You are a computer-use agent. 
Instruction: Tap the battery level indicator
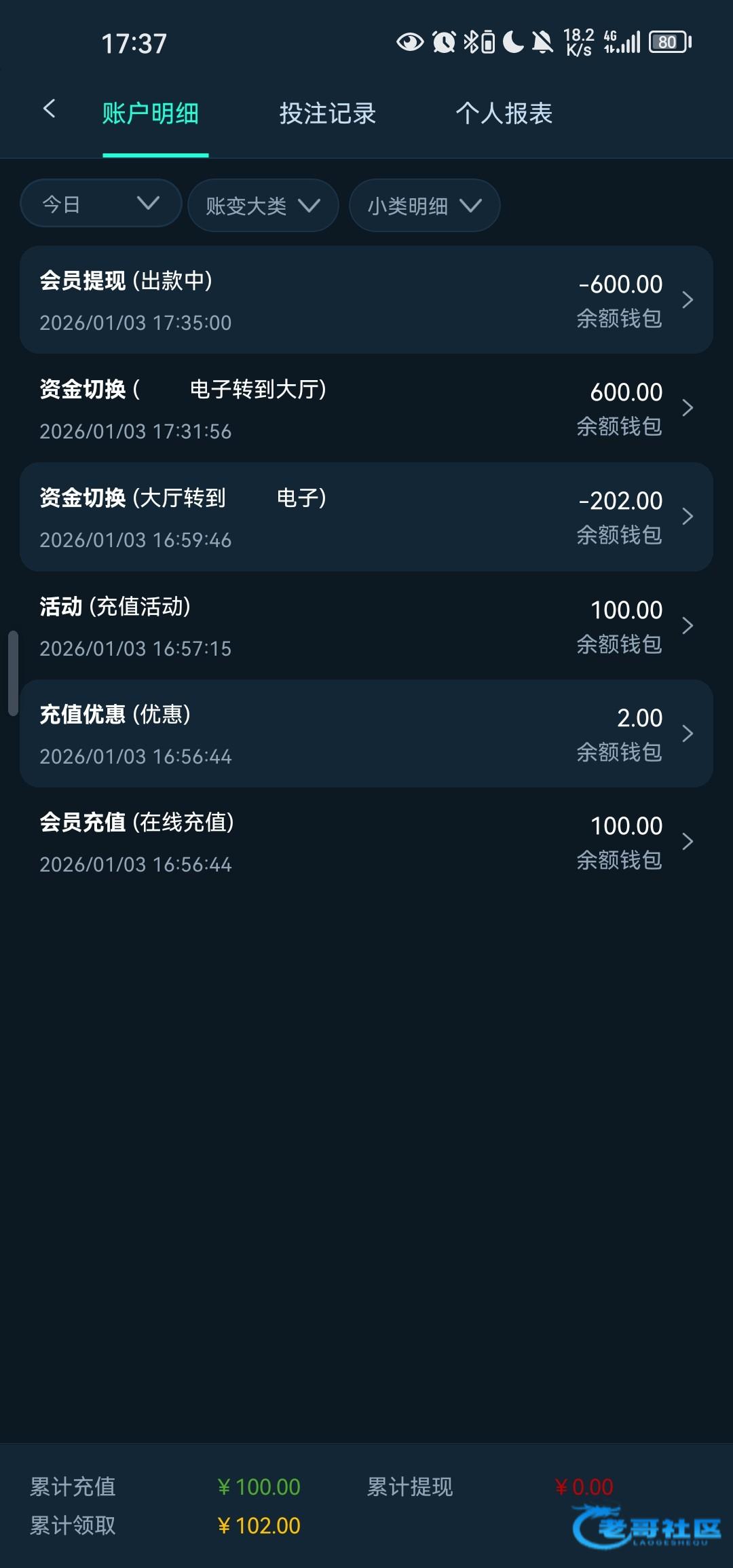[670, 42]
